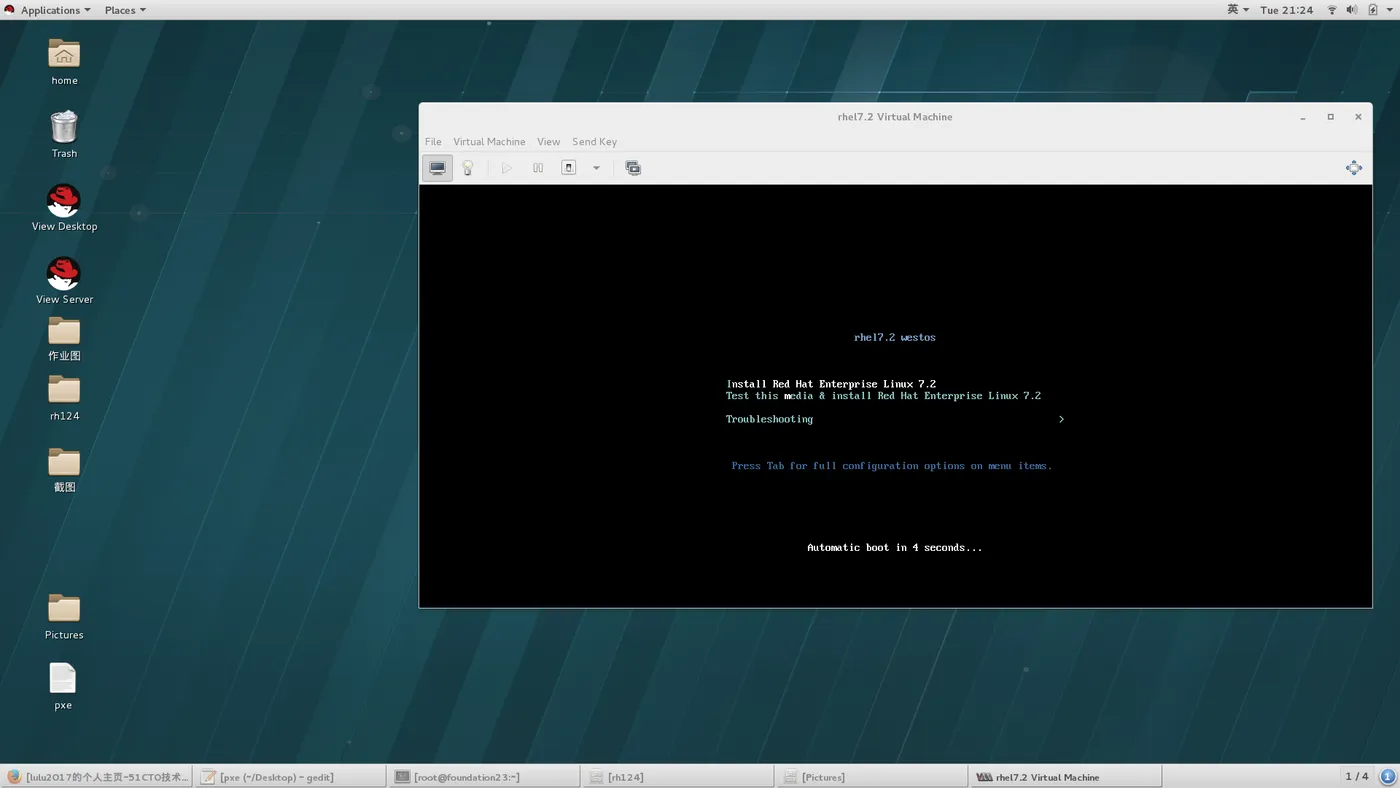Switch to the lulu2017 Firefox taskbar window

[97, 777]
